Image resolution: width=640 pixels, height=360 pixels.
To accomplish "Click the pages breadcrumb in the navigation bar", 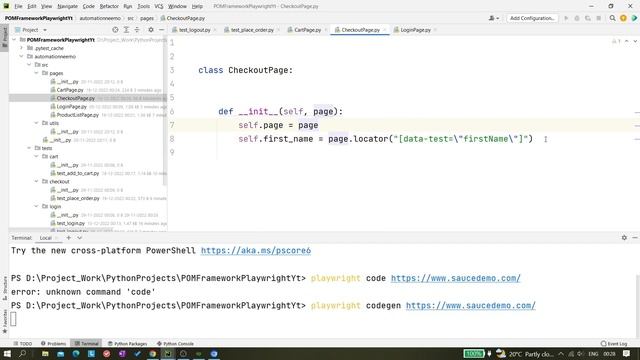I will point(147,18).
